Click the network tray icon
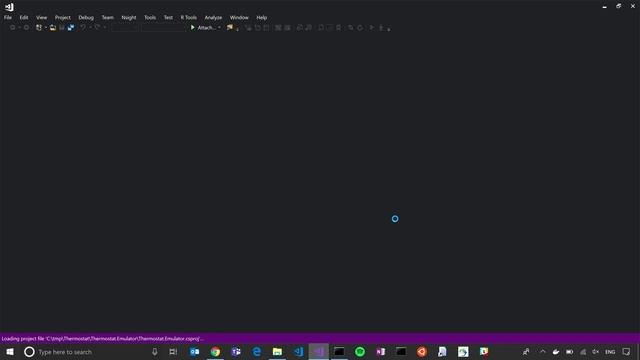The height and width of the screenshot is (360, 640). 583,352
